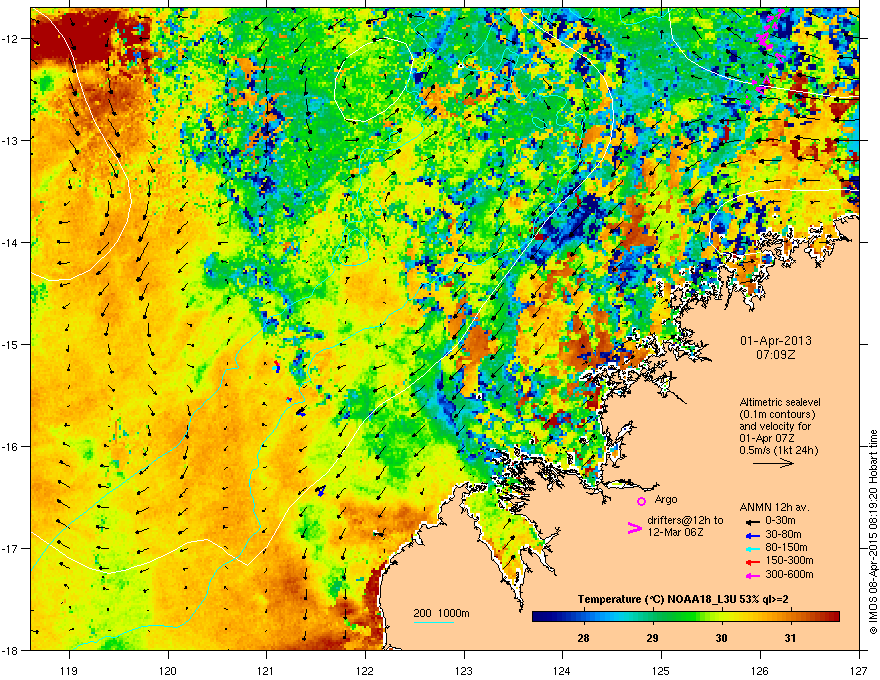
Task: Click the cyan 200 1000m depth contour line sample
Action: [434, 622]
